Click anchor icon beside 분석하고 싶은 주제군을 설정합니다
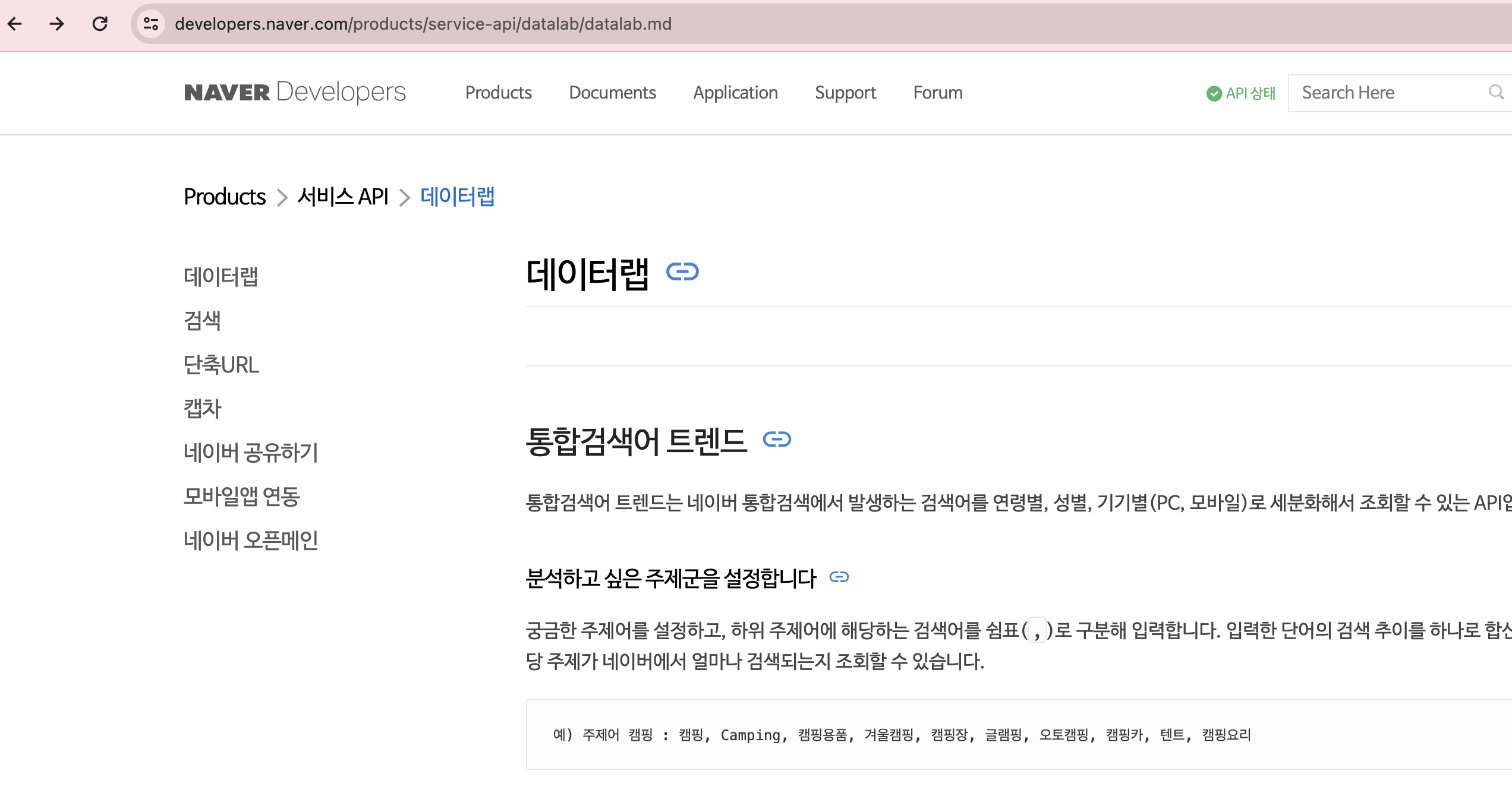Image resolution: width=1512 pixels, height=796 pixels. coord(839,577)
